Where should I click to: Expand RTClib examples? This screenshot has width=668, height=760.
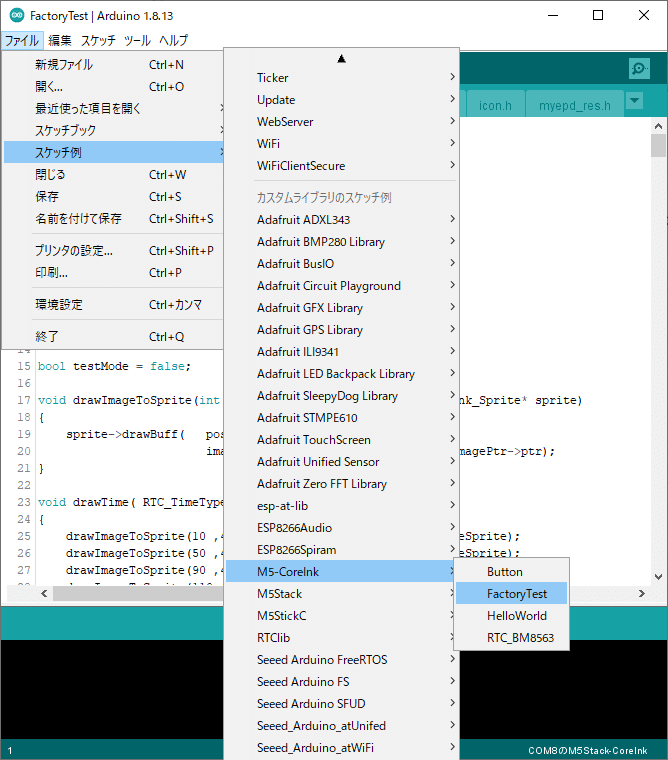coord(341,637)
